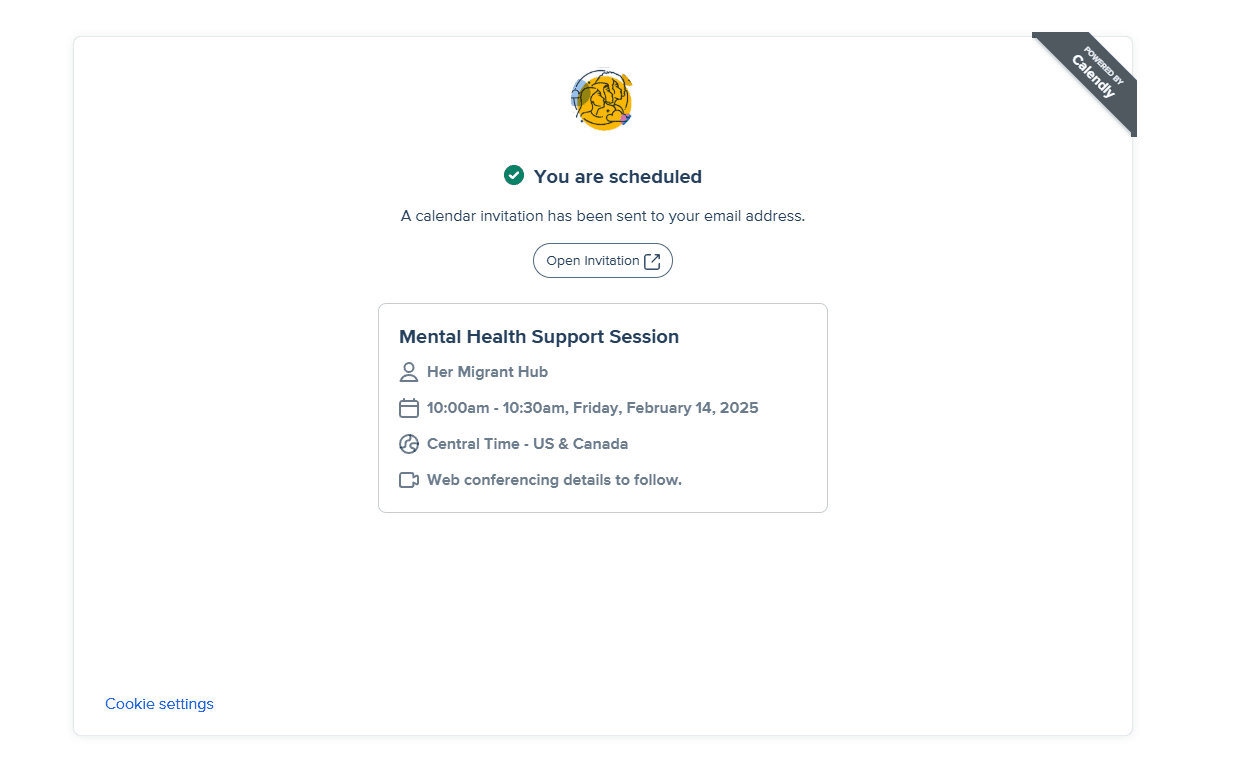The height and width of the screenshot is (769, 1243).
Task: Click the Central Time - US & Canada label
Action: 527,444
